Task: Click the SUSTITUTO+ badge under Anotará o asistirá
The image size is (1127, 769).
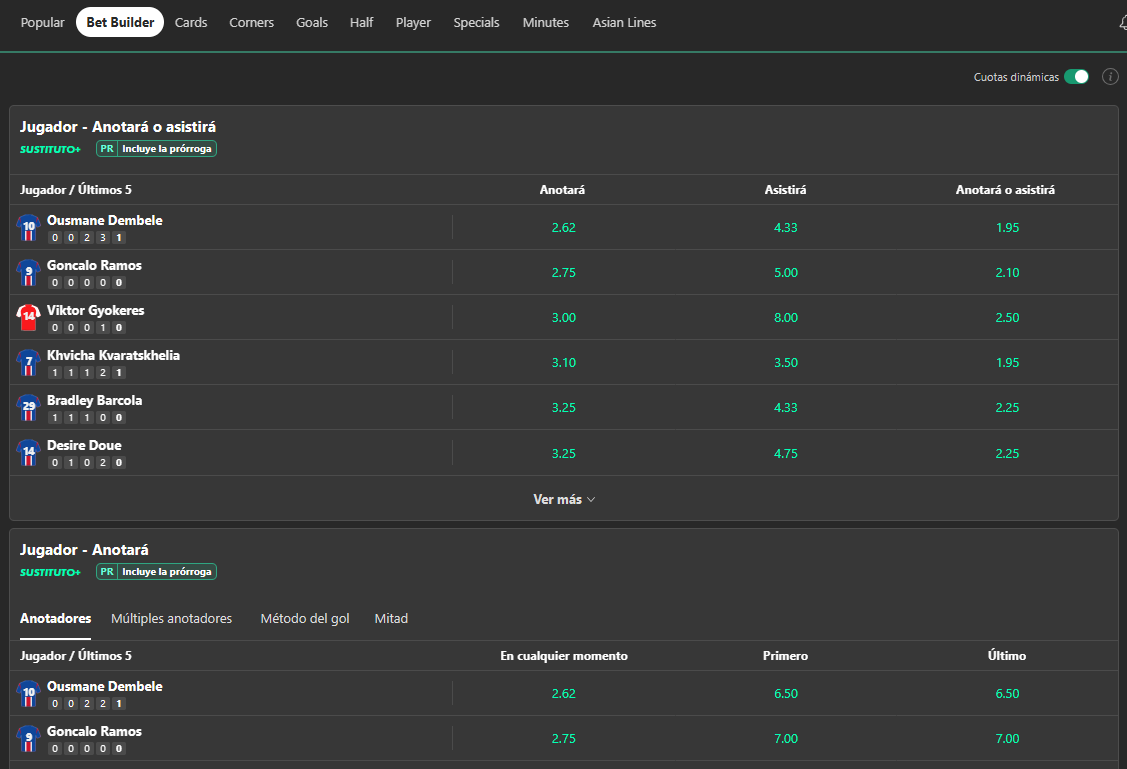Action: pos(50,149)
